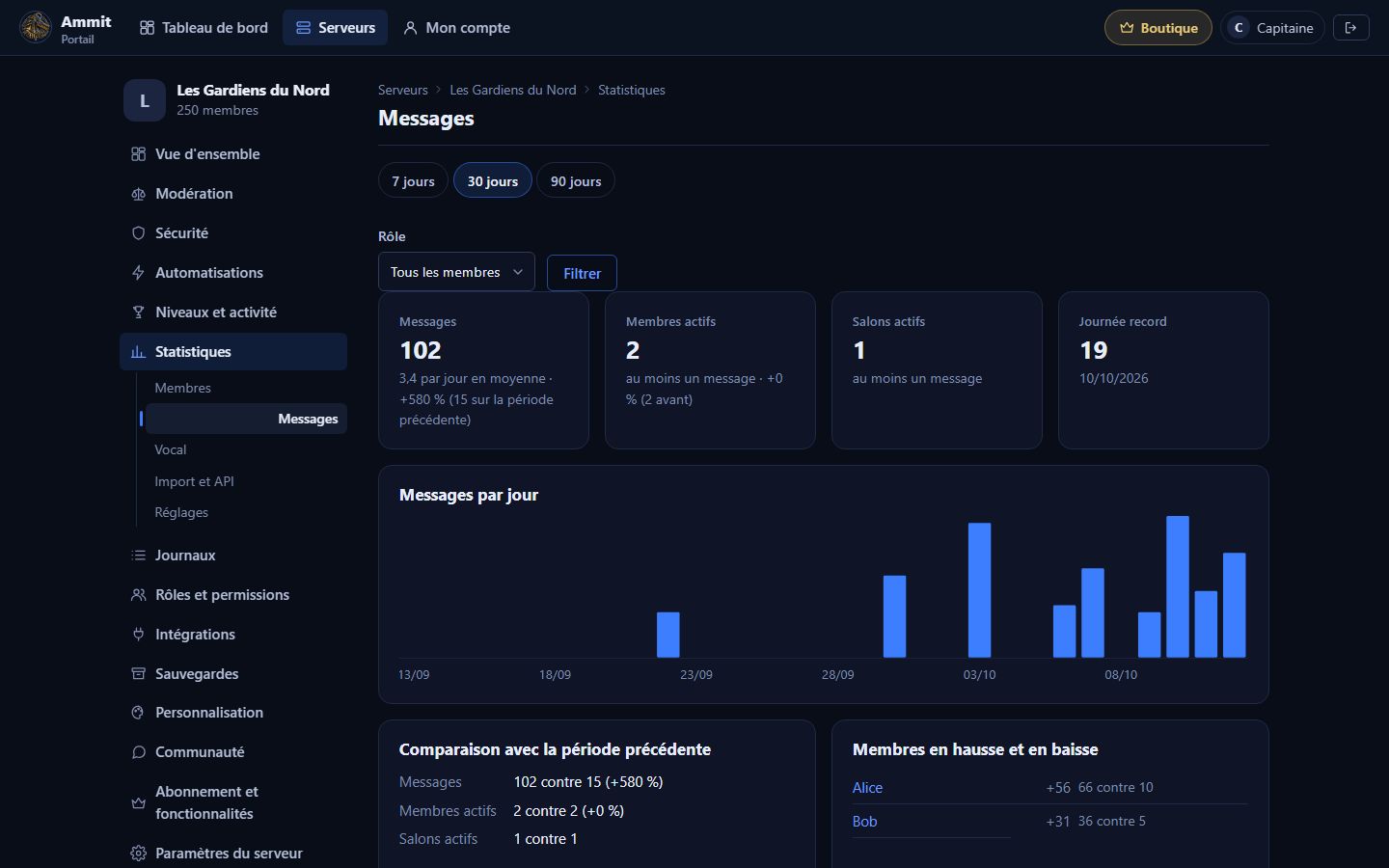
Task: Click the Ammit portal logo
Action: point(36,27)
